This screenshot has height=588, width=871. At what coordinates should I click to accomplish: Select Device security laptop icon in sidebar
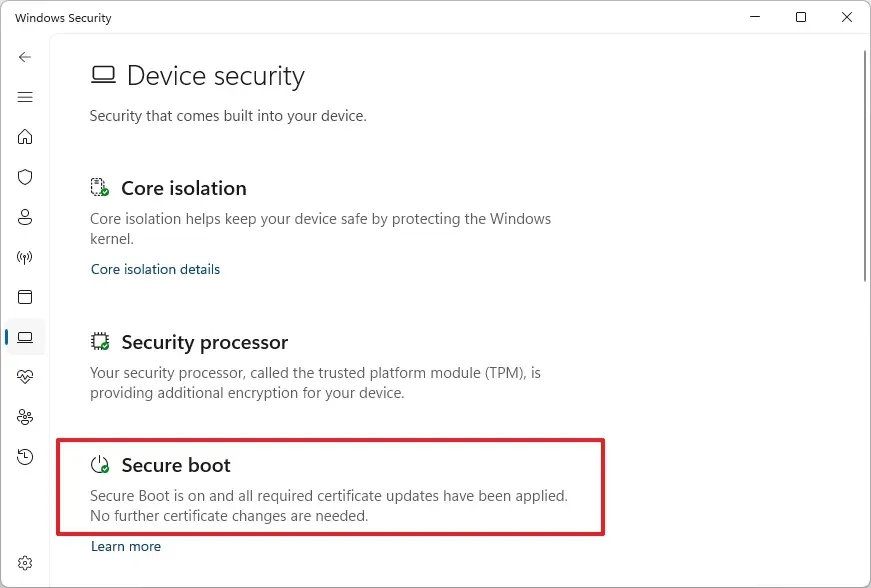pos(24,337)
